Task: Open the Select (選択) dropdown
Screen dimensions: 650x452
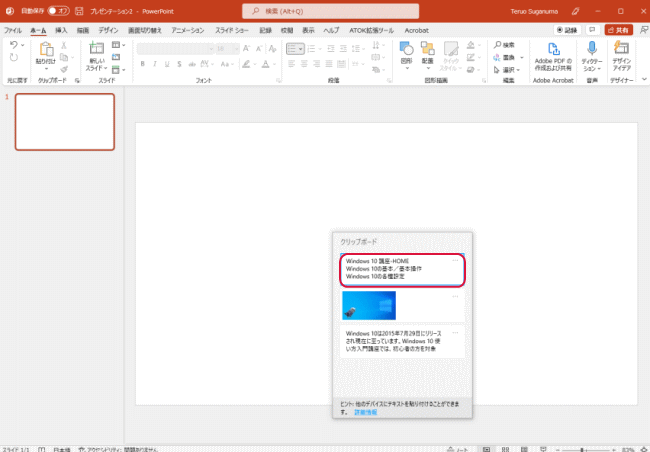Action: click(x=507, y=70)
